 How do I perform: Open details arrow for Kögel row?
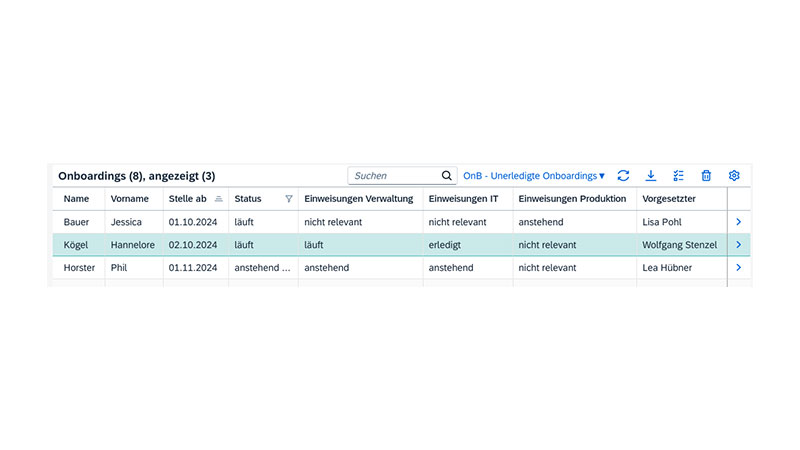[x=738, y=245]
